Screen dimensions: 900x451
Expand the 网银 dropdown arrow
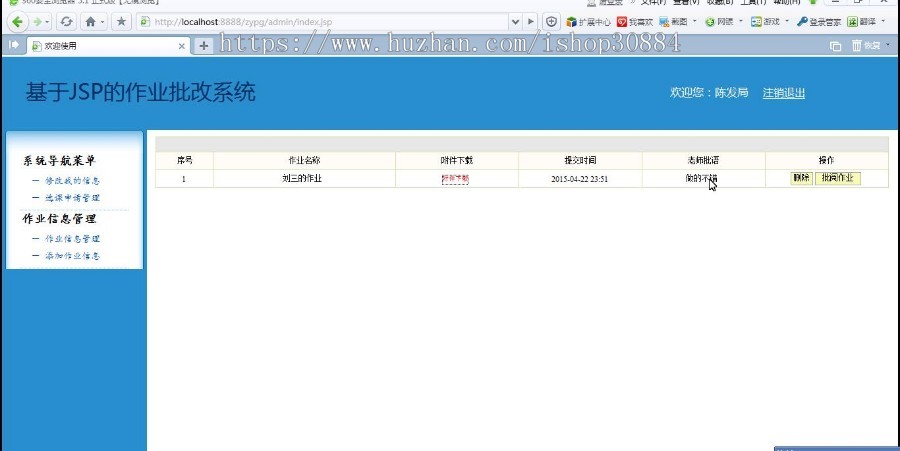pos(740,22)
